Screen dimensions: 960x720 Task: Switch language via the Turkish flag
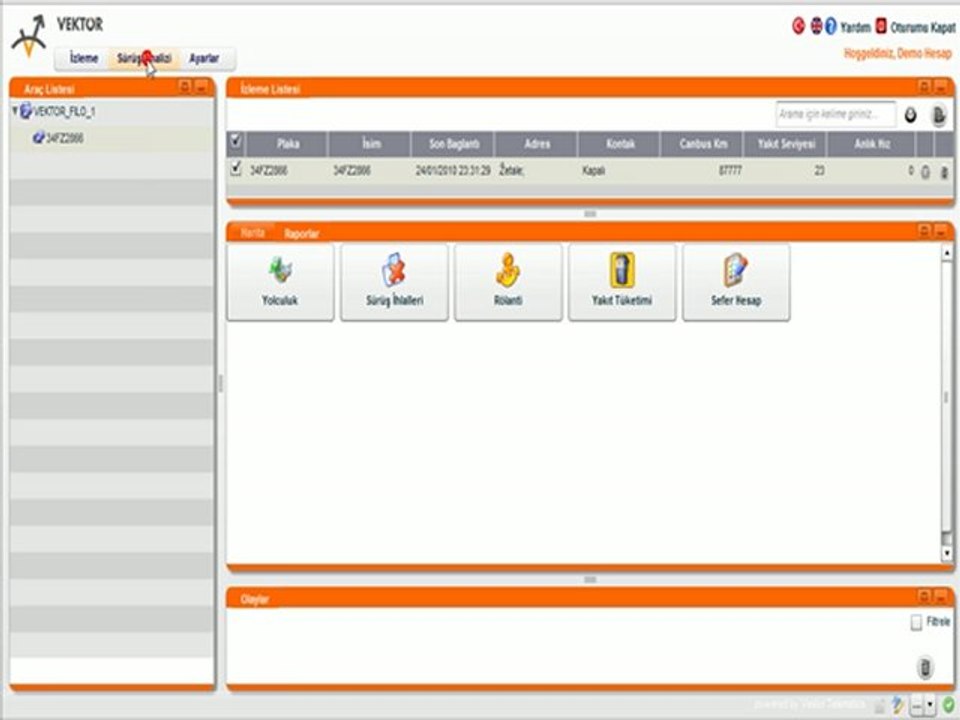[x=798, y=26]
